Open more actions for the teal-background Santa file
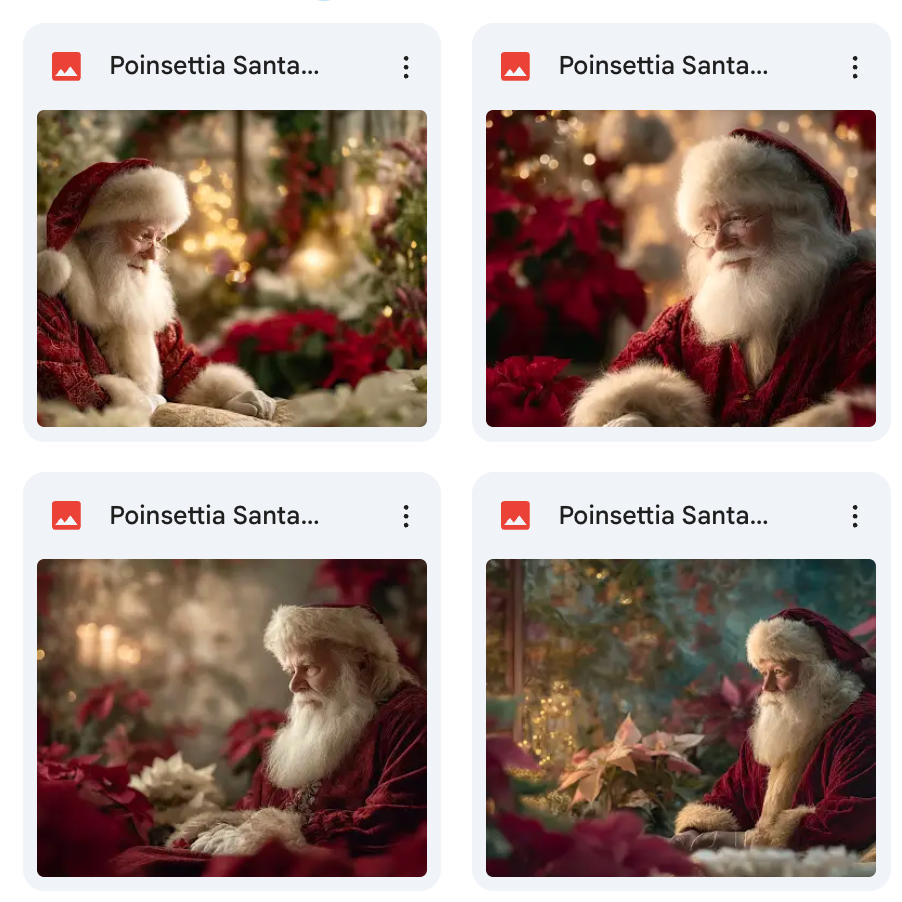902x902 pixels. tap(855, 516)
